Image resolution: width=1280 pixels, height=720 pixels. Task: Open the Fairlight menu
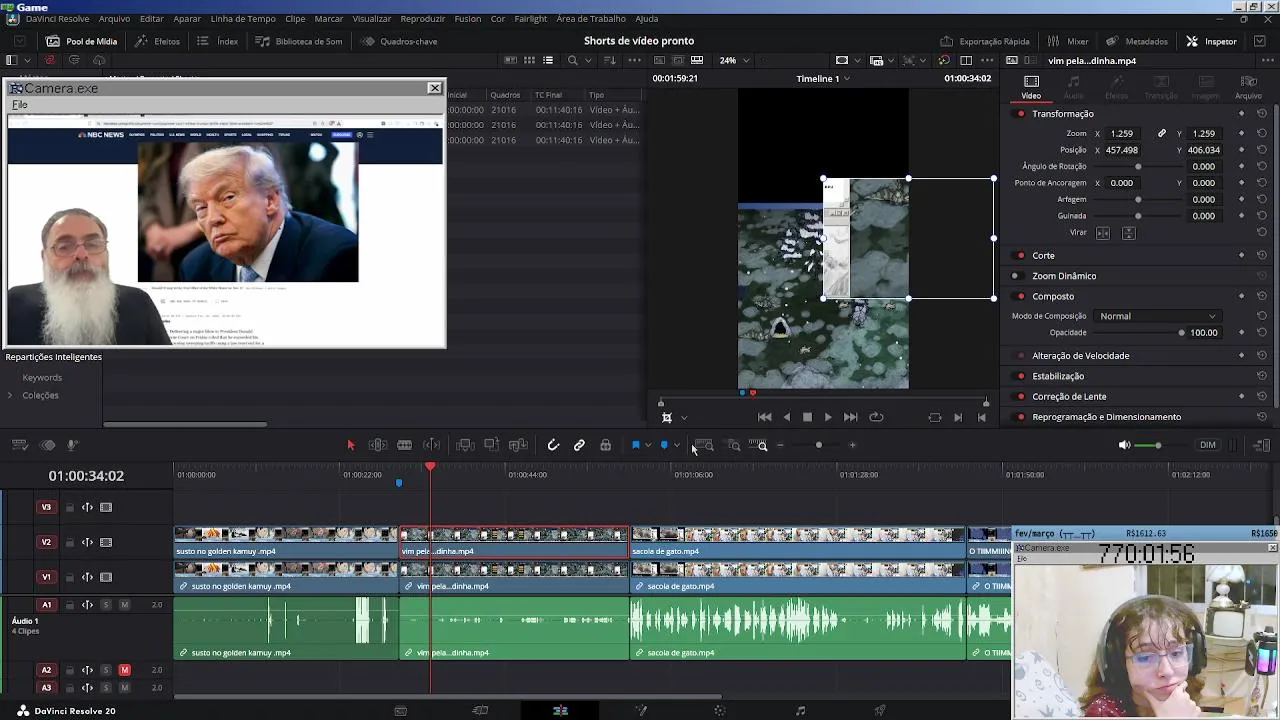pyautogui.click(x=530, y=19)
